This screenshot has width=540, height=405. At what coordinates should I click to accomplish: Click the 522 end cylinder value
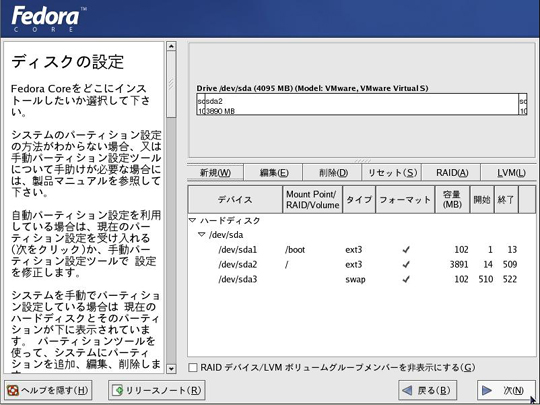point(510,279)
